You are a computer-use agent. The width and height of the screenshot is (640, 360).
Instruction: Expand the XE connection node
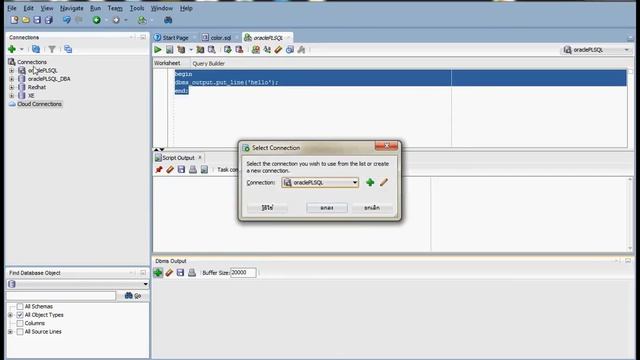(11, 96)
